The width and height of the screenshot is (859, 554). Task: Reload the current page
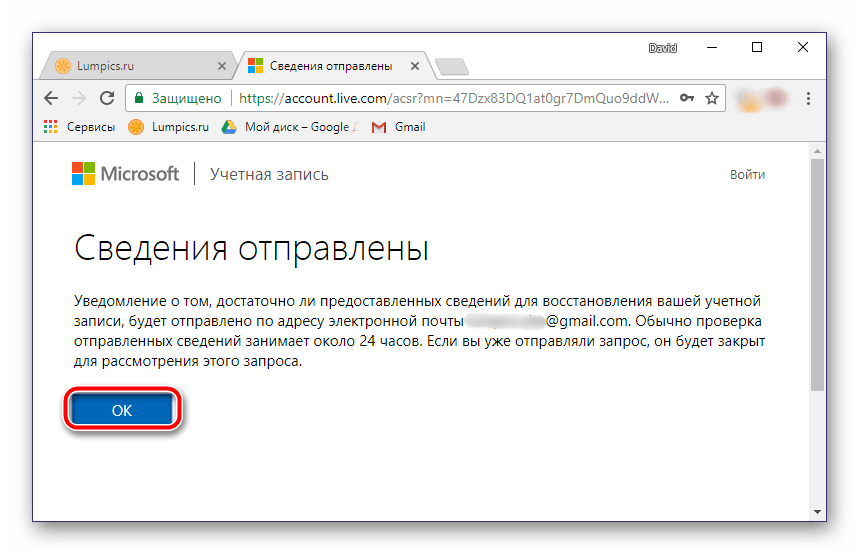107,98
